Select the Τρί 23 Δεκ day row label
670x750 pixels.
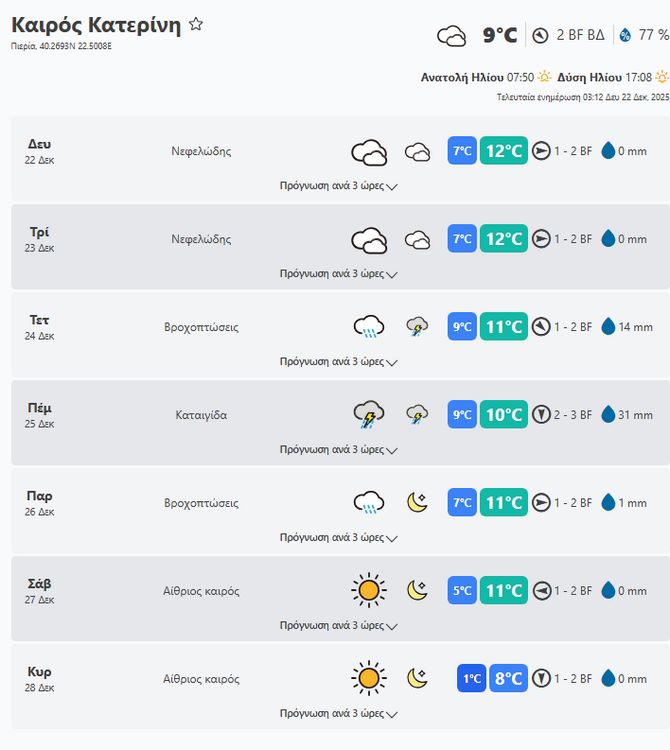(x=40, y=239)
